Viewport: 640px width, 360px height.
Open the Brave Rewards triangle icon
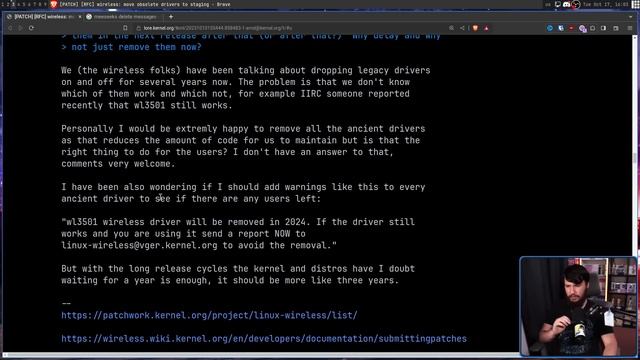(x=486, y=28)
